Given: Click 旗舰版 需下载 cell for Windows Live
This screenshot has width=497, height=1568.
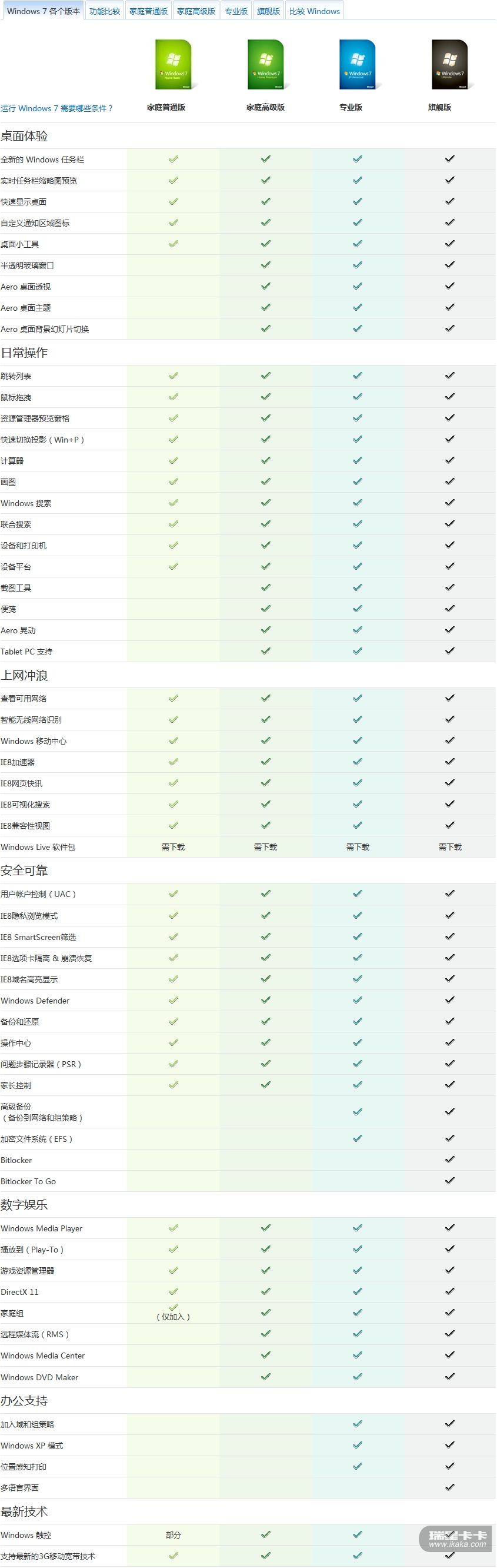Looking at the screenshot, I should pyautogui.click(x=449, y=848).
